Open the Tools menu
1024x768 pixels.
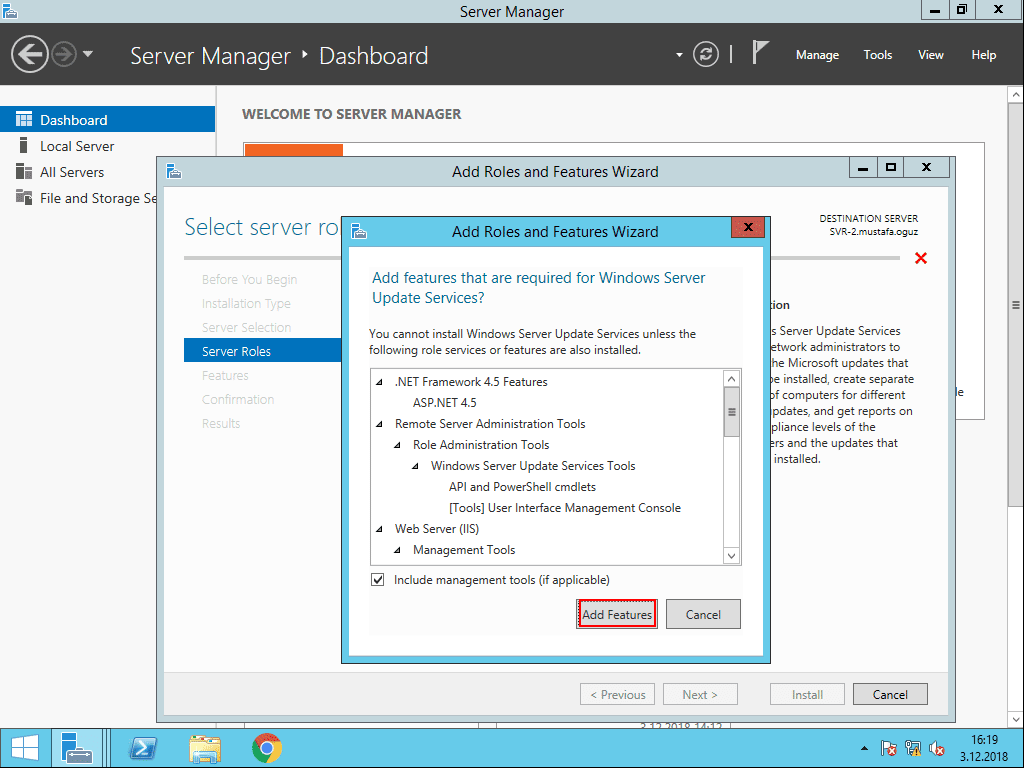[878, 55]
